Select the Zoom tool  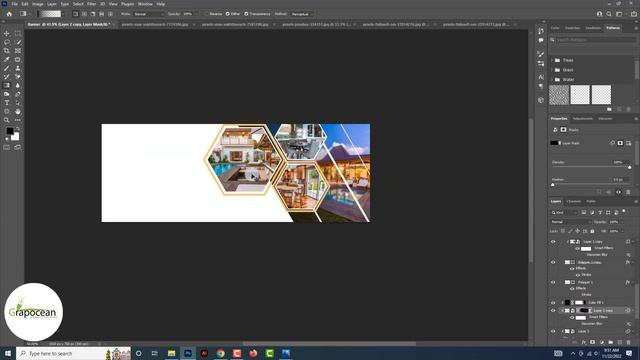click(x=7, y=120)
